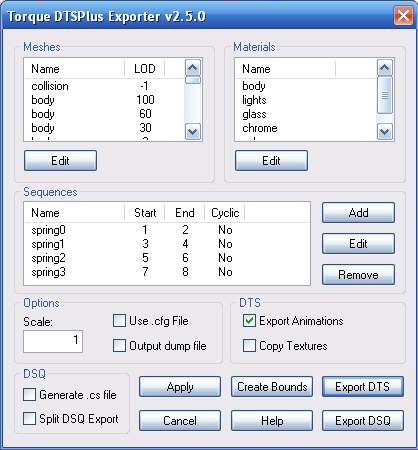The image size is (418, 450).
Task: Click the Edit button under Materials
Action: (x=271, y=160)
